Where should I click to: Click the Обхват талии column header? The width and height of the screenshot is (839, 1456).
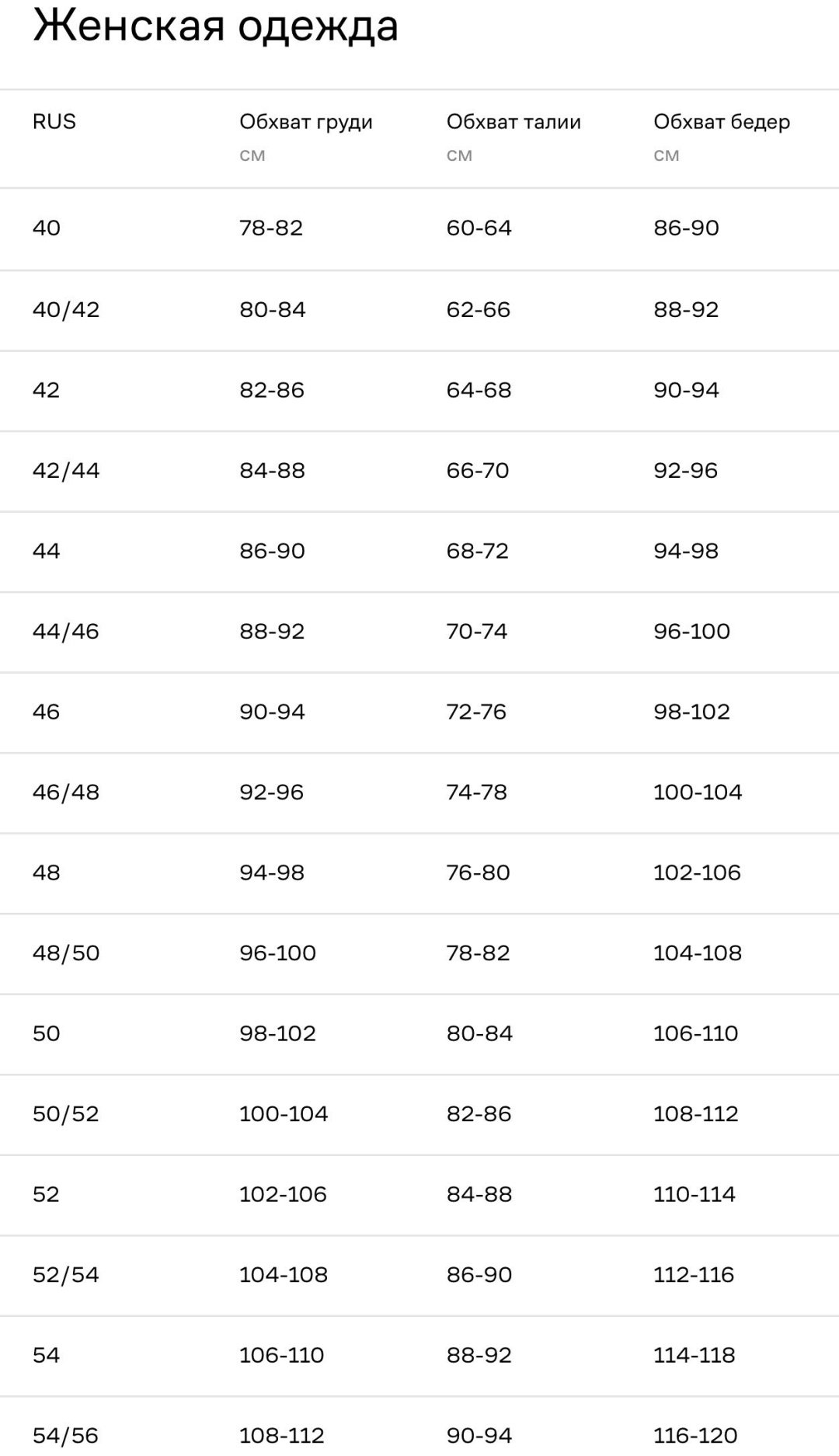pyautogui.click(x=513, y=122)
